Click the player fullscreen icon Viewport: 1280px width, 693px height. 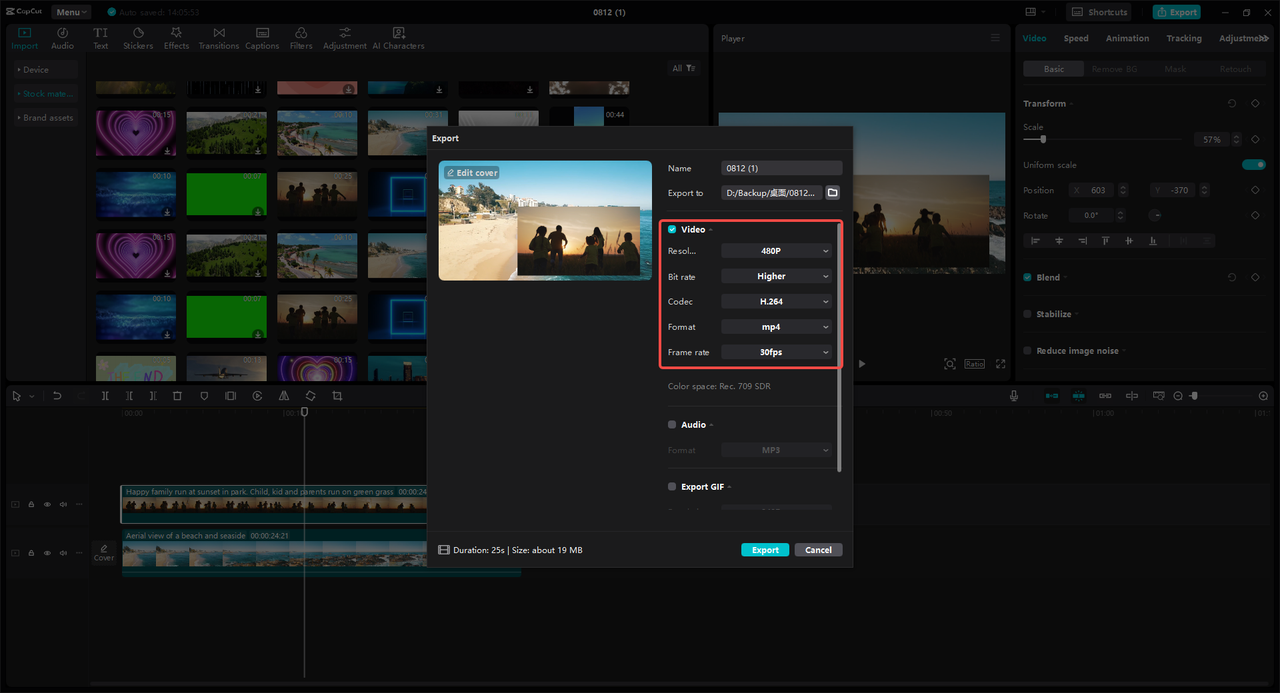[1000, 364]
